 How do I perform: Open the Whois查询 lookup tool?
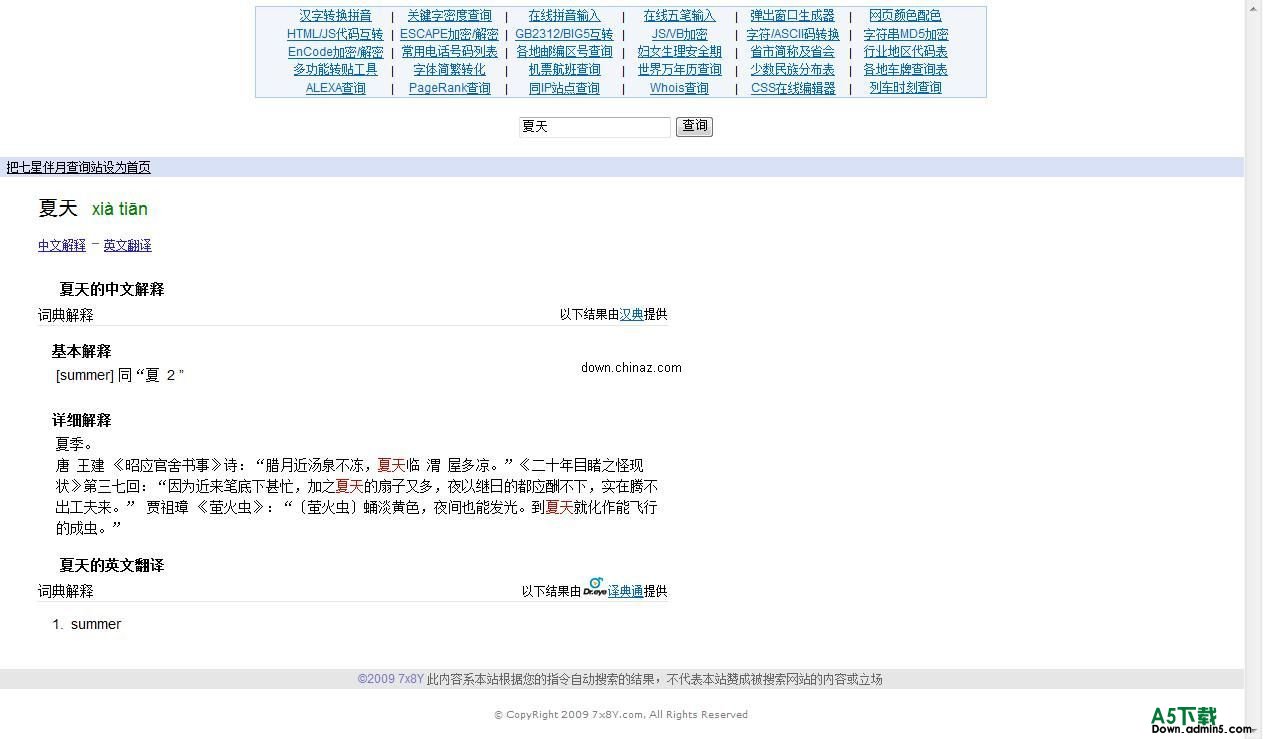679,87
